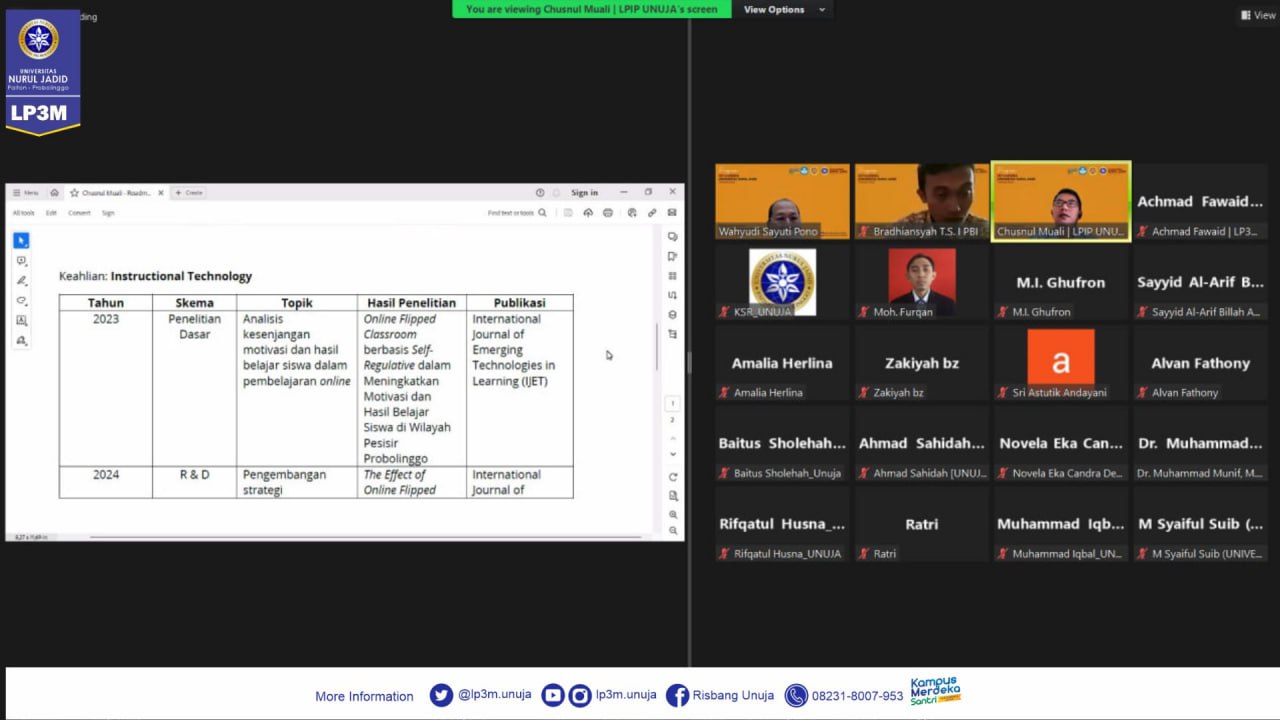1280x720 pixels.
Task: Click the View button at top right
Action: 1258,15
